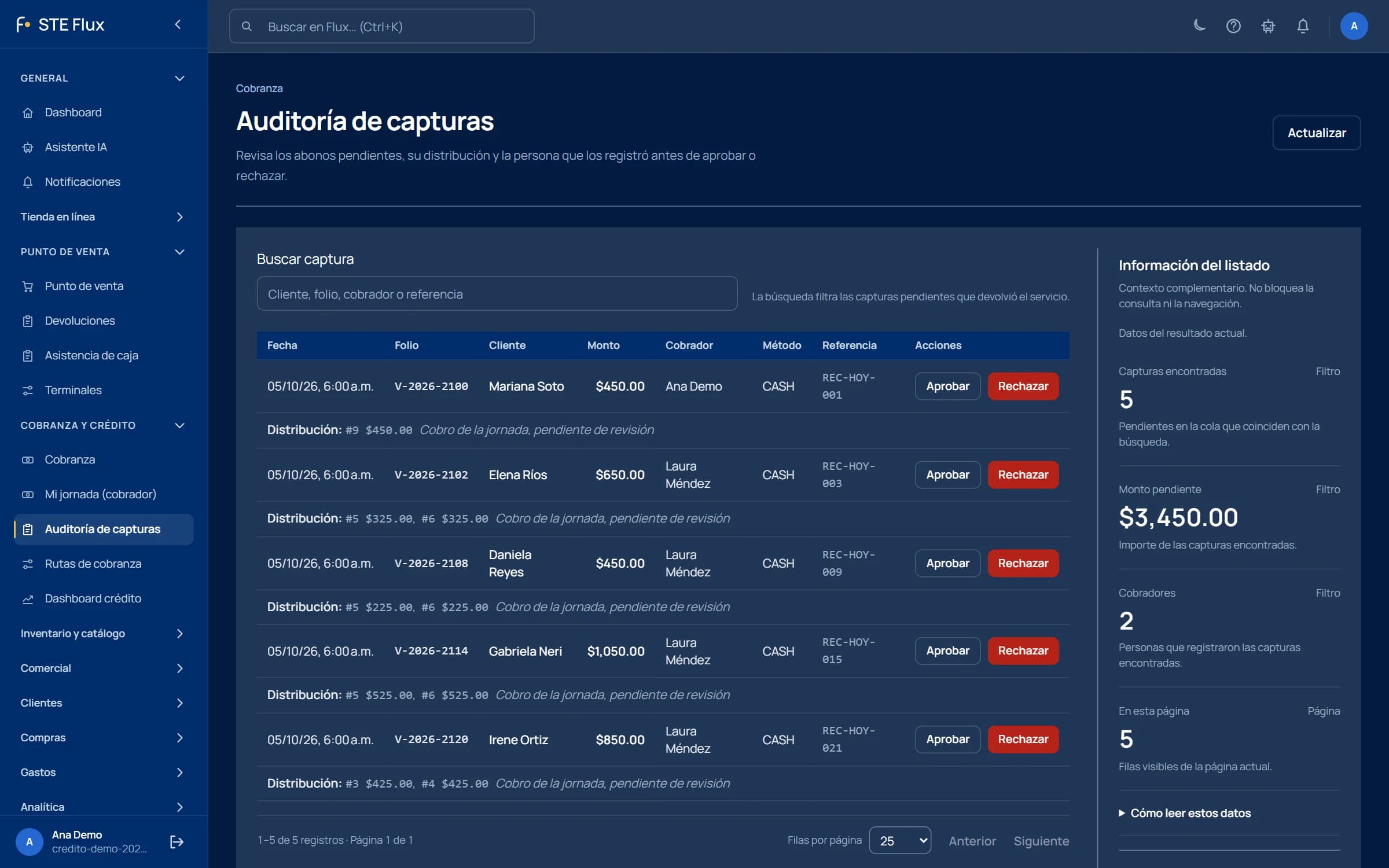Open the user avatar menu in top bar

[1354, 26]
